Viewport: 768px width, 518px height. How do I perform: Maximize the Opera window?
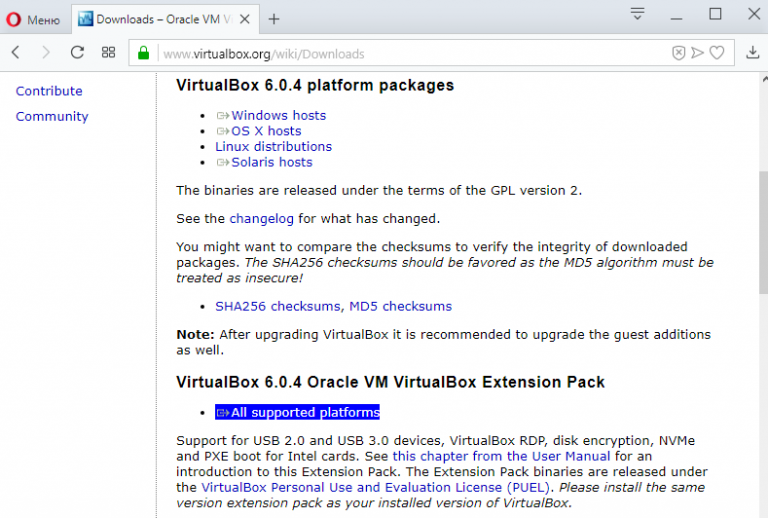point(715,14)
